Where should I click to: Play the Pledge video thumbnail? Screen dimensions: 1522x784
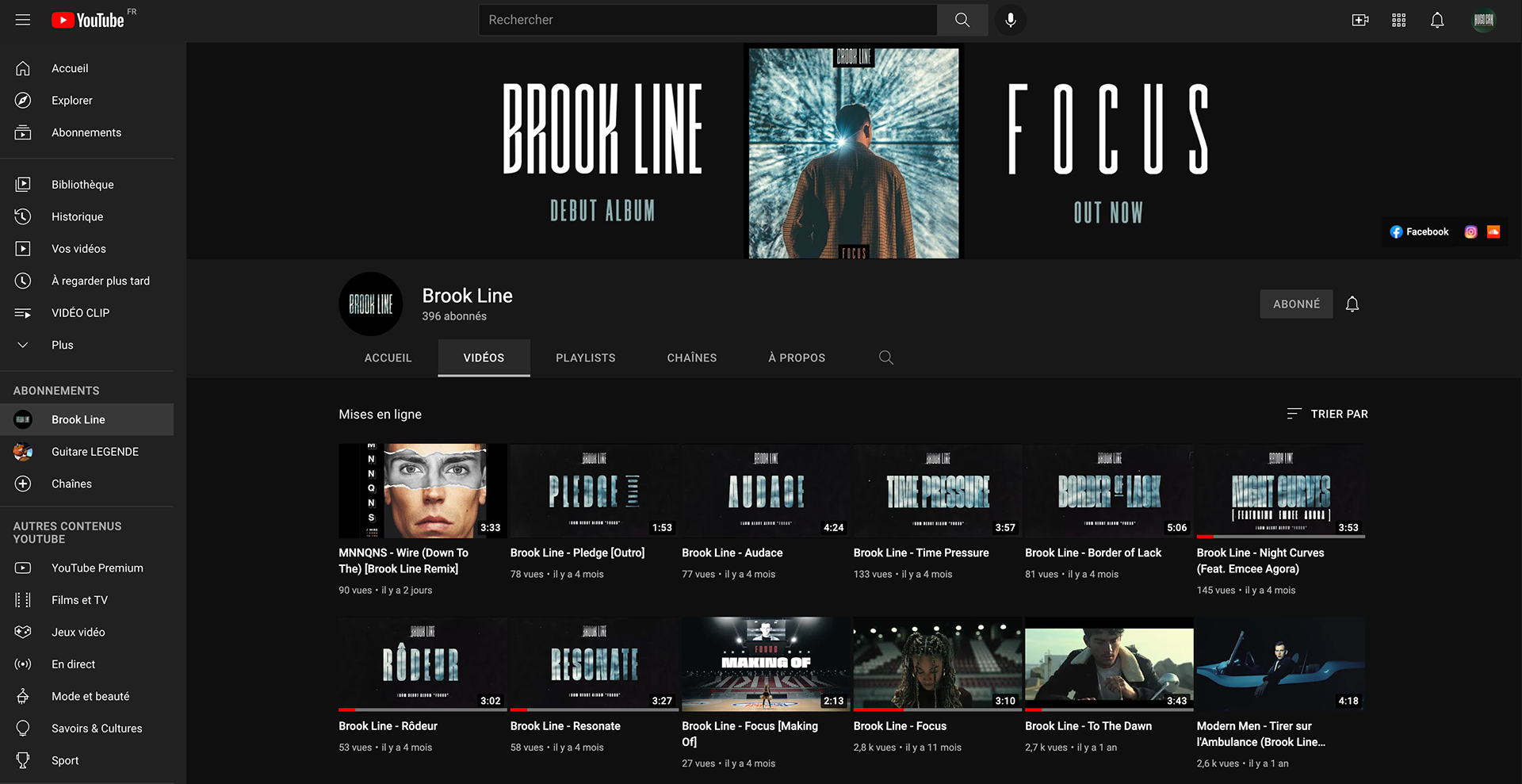pyautogui.click(x=595, y=491)
